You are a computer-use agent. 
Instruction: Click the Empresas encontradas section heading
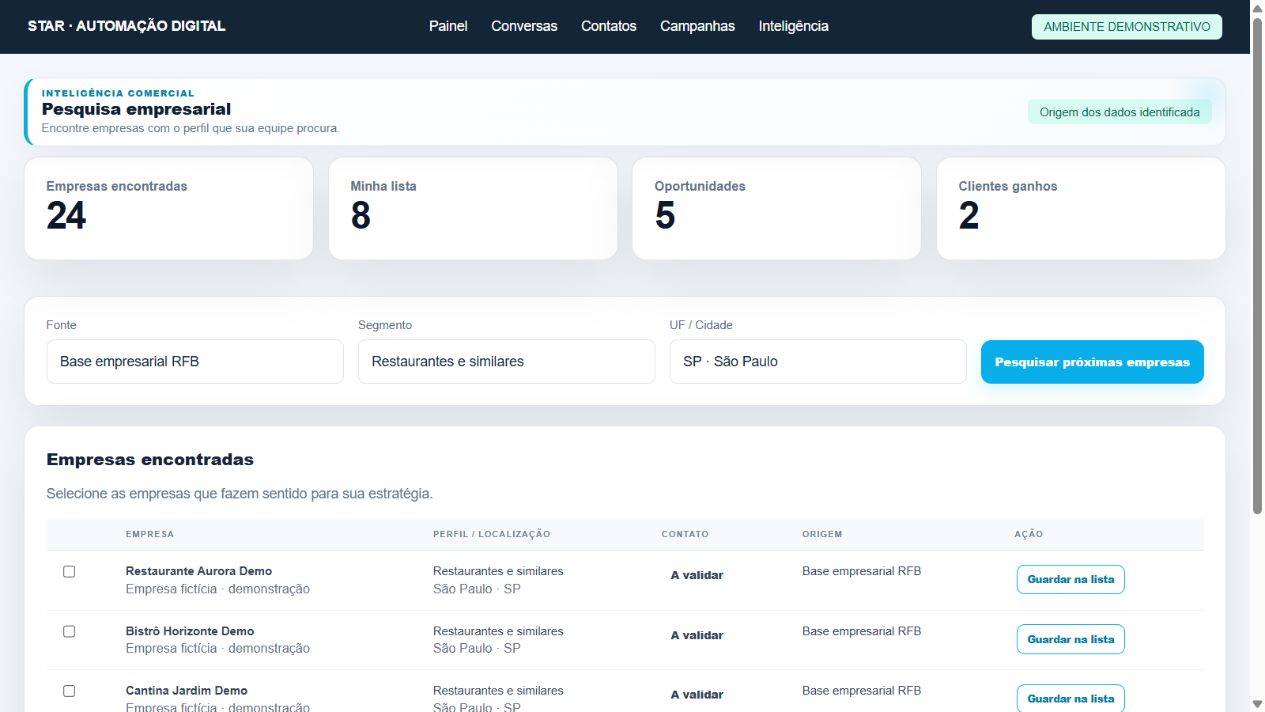(150, 460)
